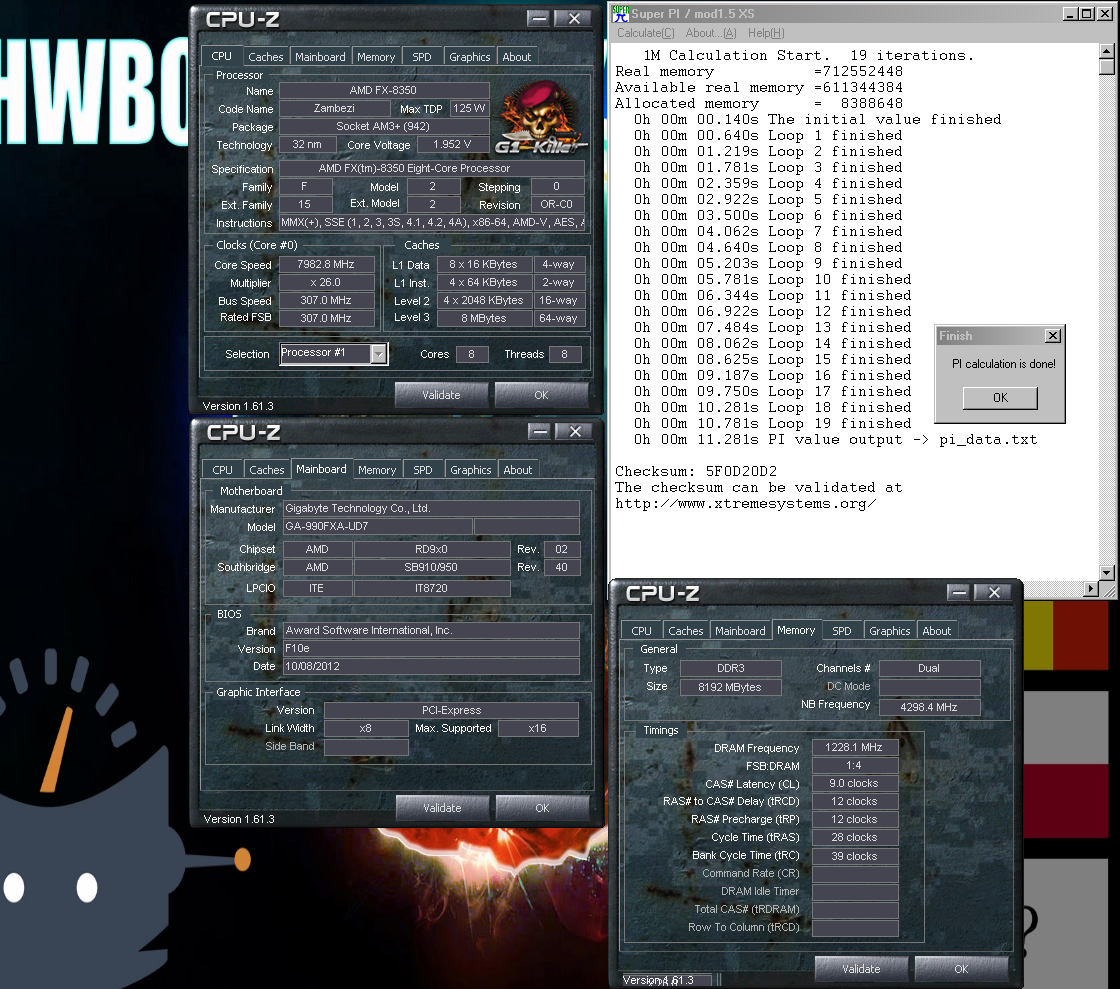
Task: Click the motherboard model 'GA-990FXA-UD7'
Action: (x=378, y=526)
